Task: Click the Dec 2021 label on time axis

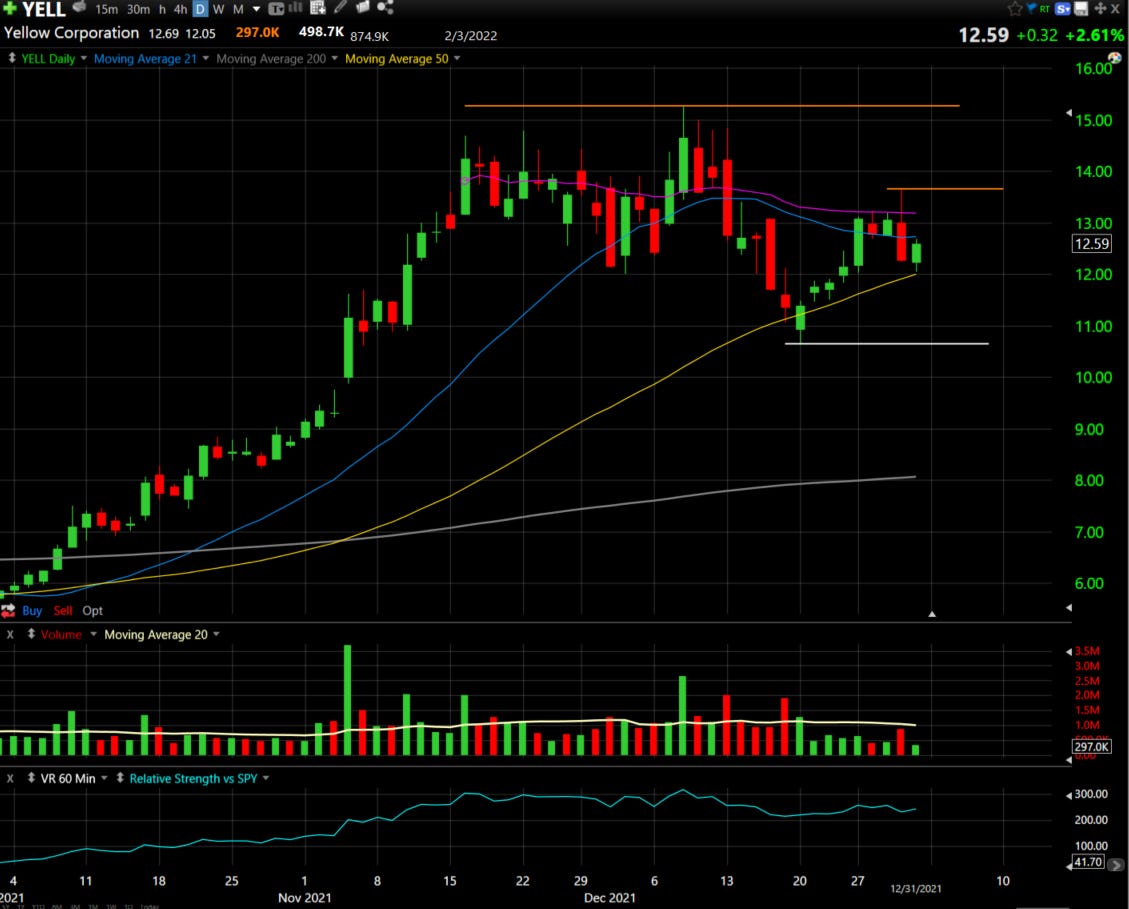Action: [x=610, y=898]
